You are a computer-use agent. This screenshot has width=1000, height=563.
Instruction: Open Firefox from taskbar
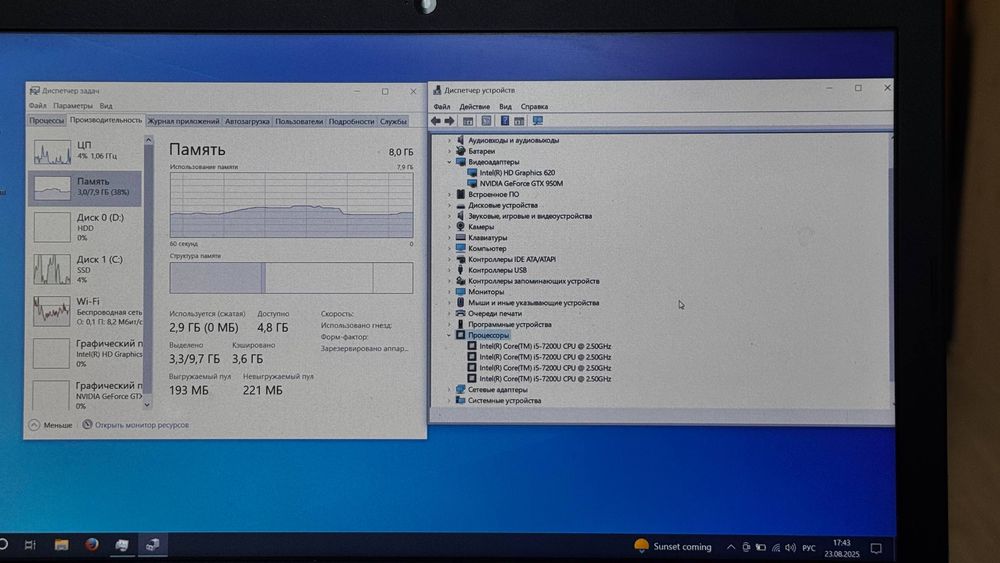tap(92, 545)
